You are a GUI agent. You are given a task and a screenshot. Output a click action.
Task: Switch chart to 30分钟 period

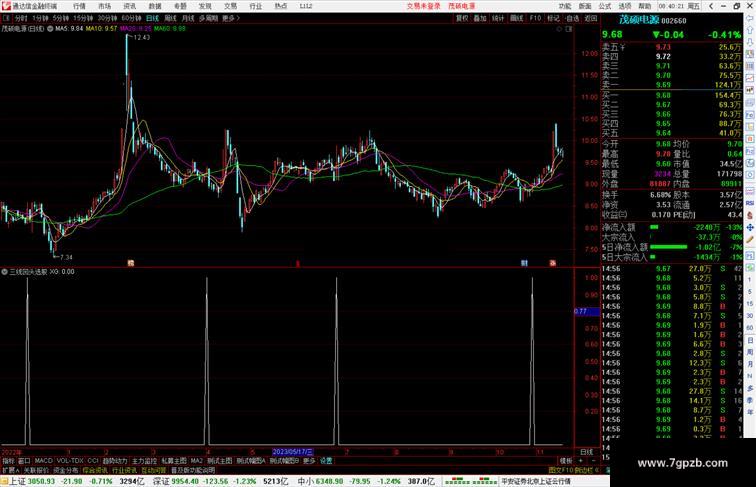(x=107, y=18)
